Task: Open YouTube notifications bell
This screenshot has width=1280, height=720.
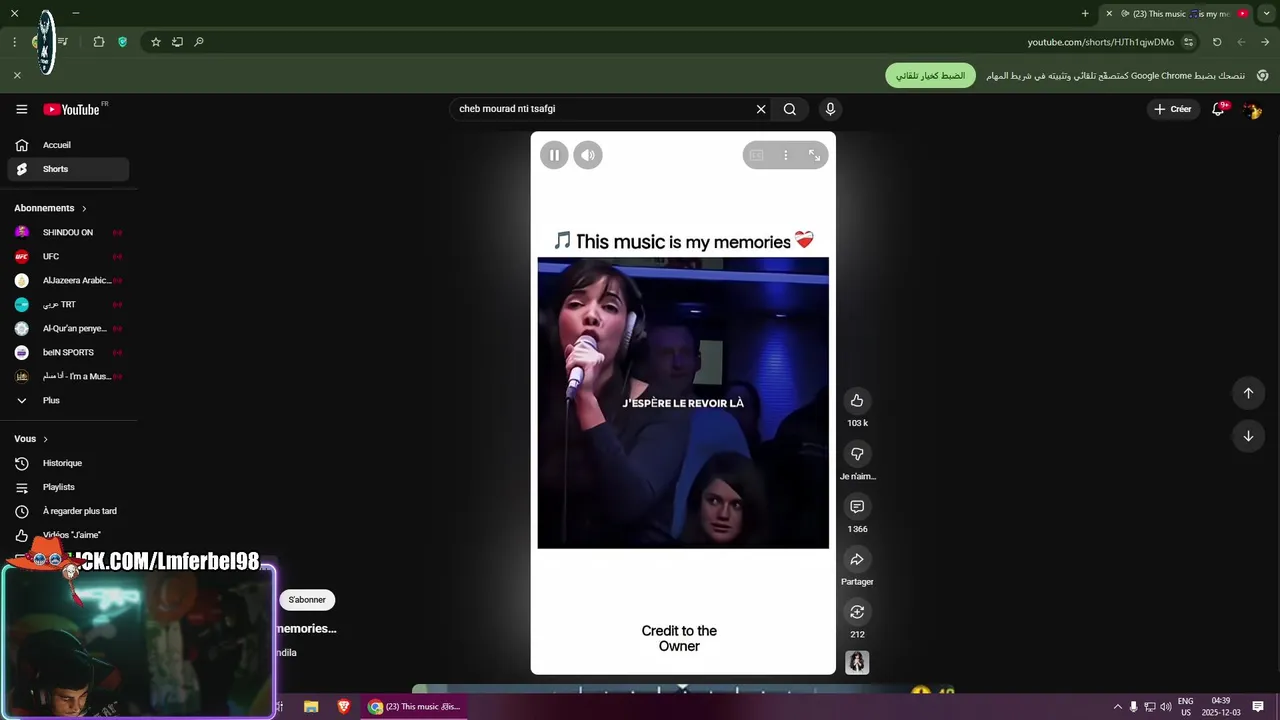Action: pos(1218,109)
